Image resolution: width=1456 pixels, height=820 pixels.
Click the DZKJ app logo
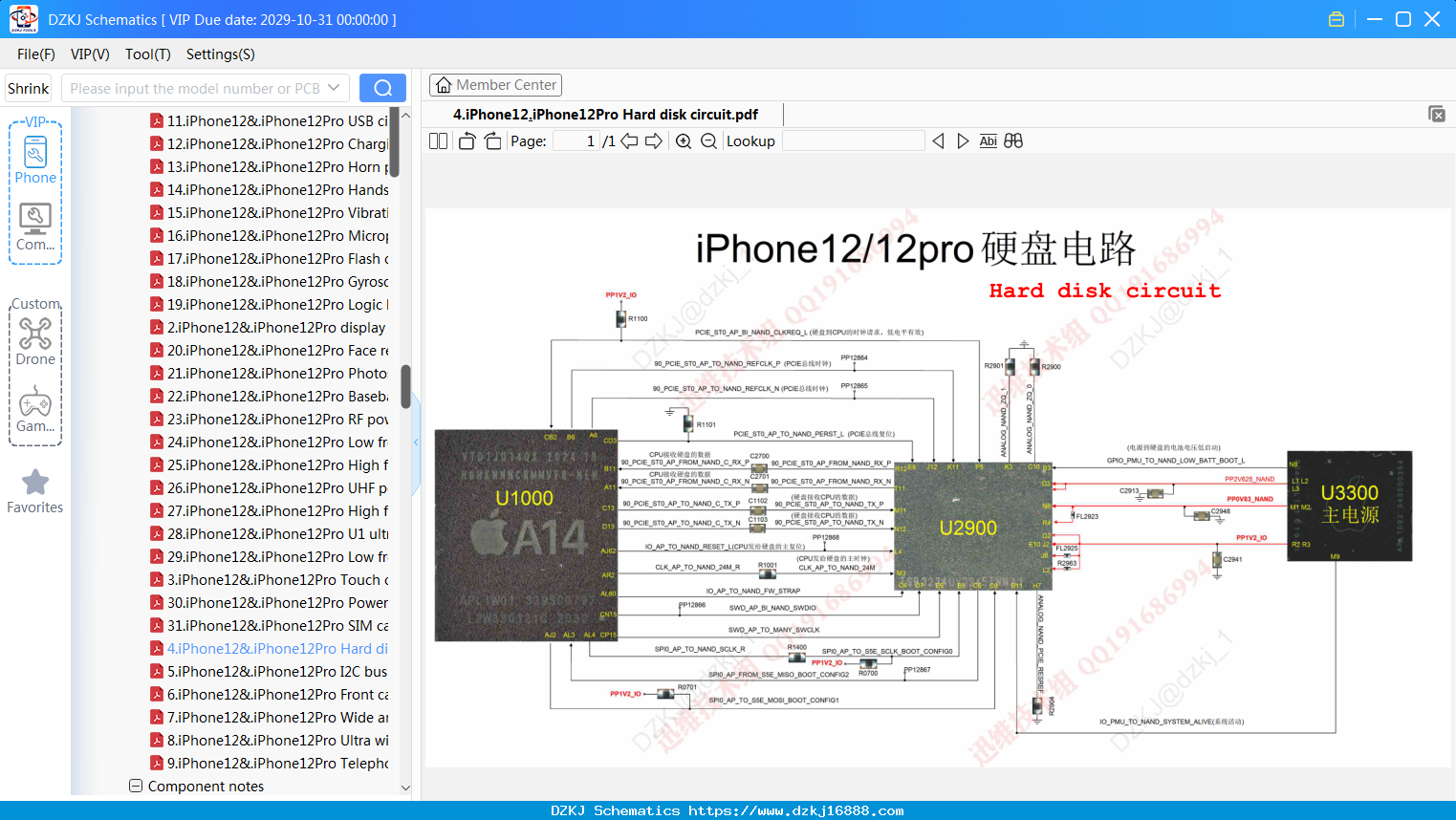coord(23,19)
